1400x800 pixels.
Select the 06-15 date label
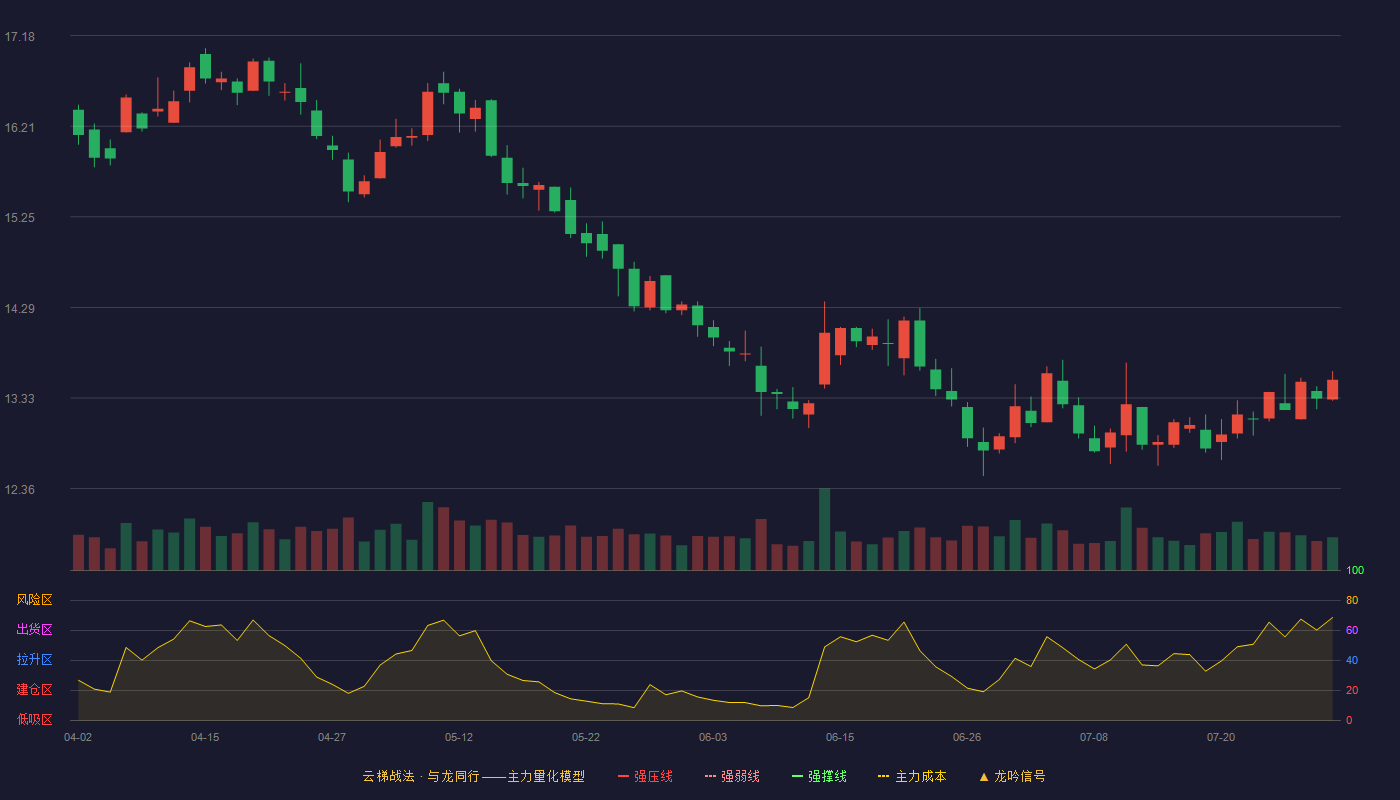point(840,737)
